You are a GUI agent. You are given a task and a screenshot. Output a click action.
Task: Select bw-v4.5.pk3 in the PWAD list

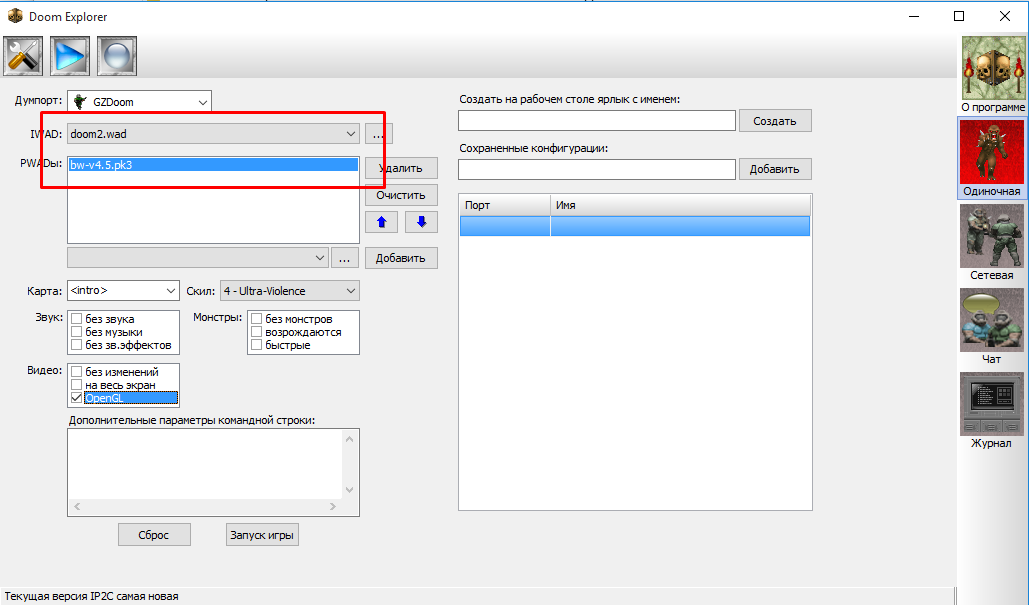point(213,165)
